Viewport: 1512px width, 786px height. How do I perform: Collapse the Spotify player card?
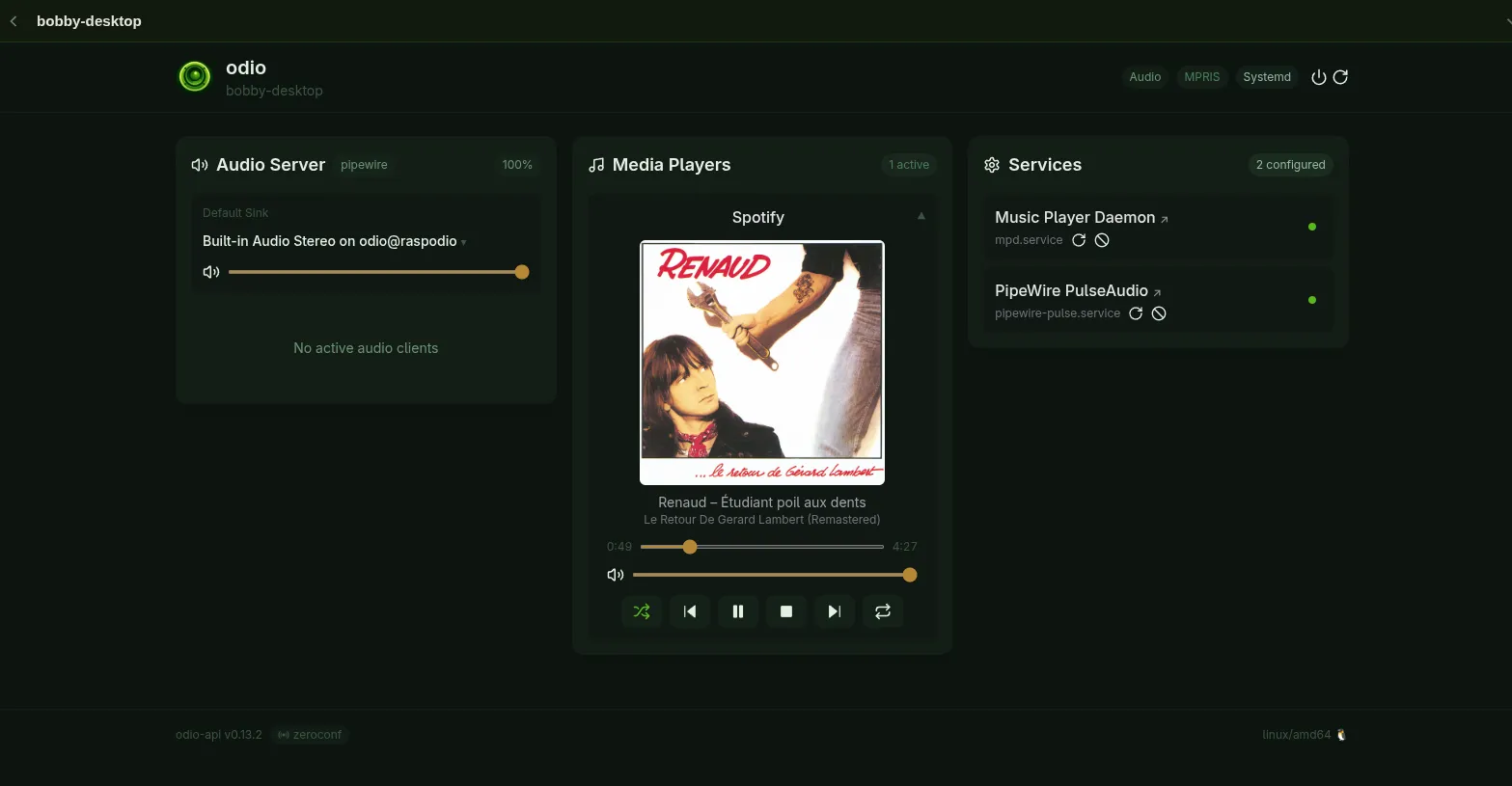(921, 216)
